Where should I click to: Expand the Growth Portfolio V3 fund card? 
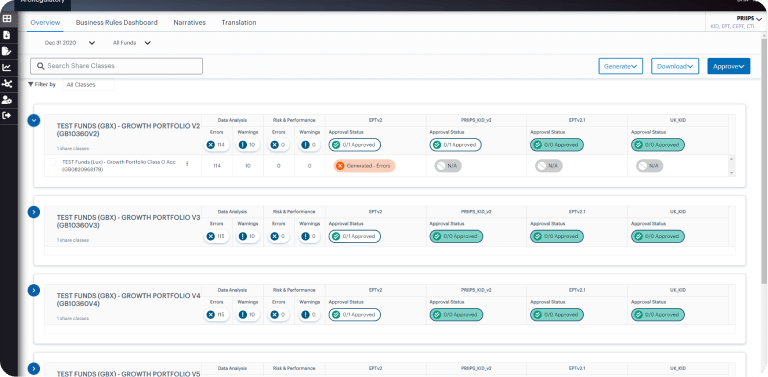pyautogui.click(x=34, y=212)
